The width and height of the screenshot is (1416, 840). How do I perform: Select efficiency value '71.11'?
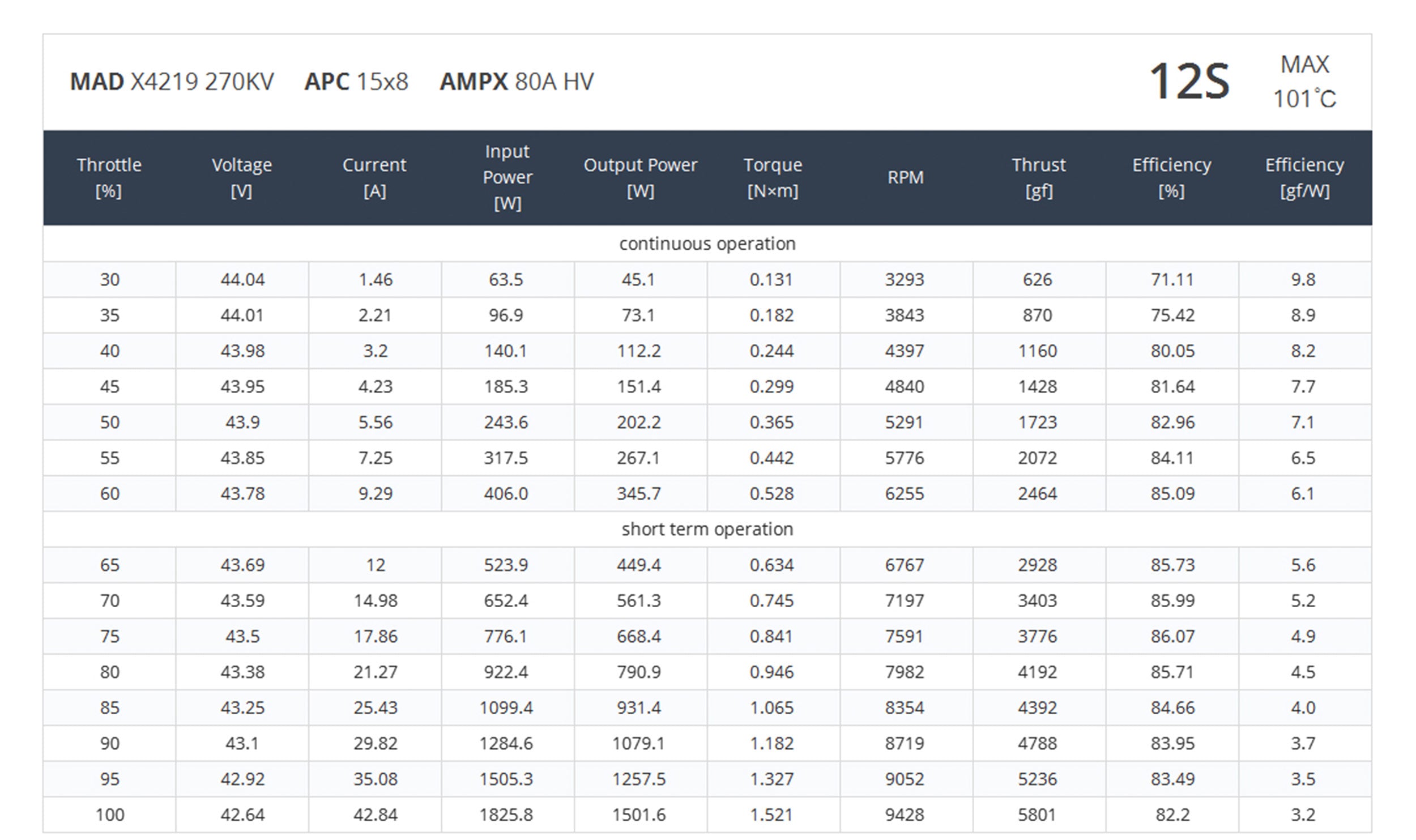[1172, 279]
